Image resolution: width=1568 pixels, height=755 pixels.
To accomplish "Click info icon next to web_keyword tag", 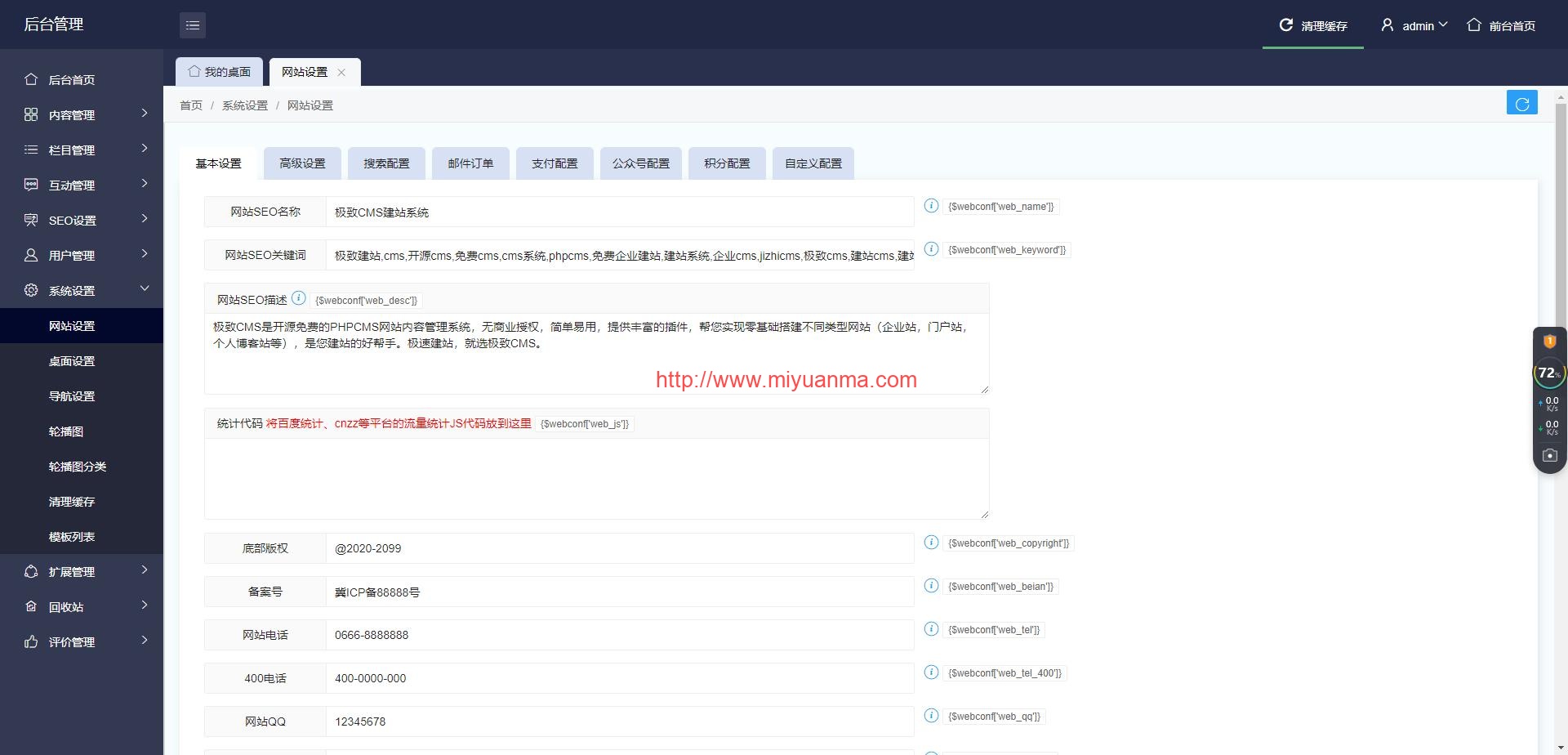I will click(x=931, y=249).
